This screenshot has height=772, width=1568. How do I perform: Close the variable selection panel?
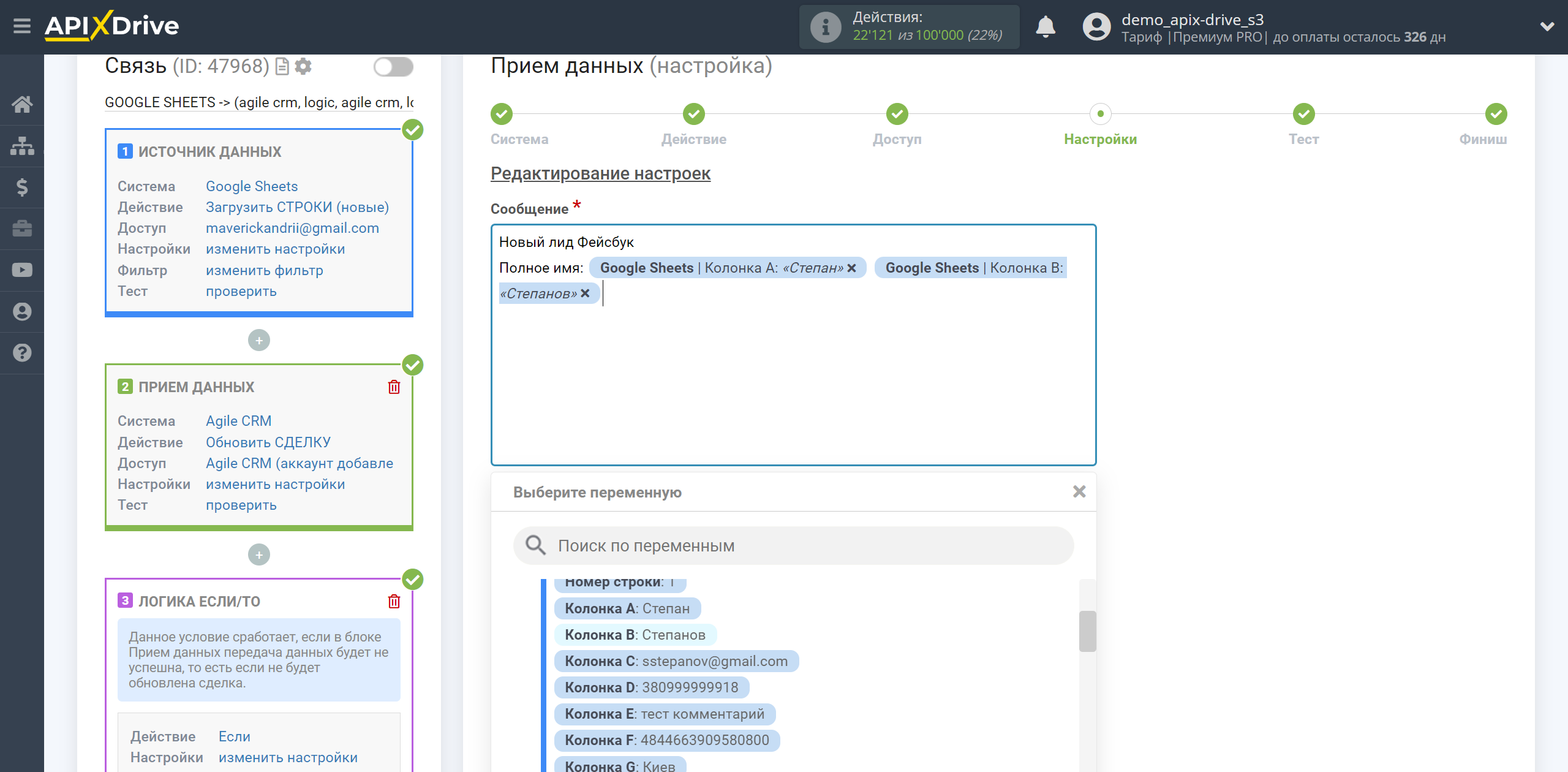click(x=1079, y=491)
